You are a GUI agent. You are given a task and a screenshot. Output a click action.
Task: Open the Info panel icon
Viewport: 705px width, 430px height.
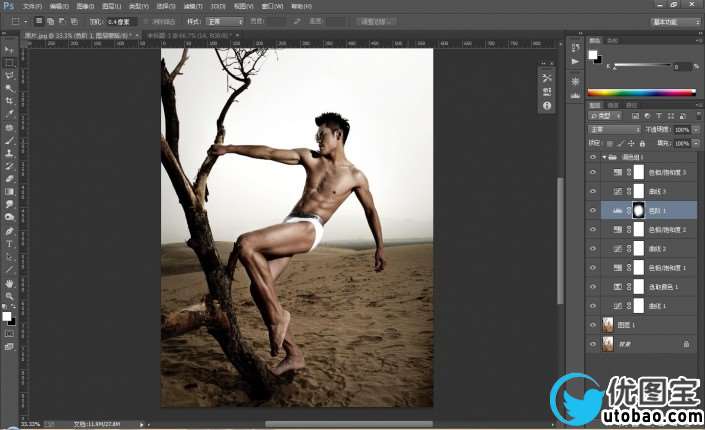tap(547, 106)
